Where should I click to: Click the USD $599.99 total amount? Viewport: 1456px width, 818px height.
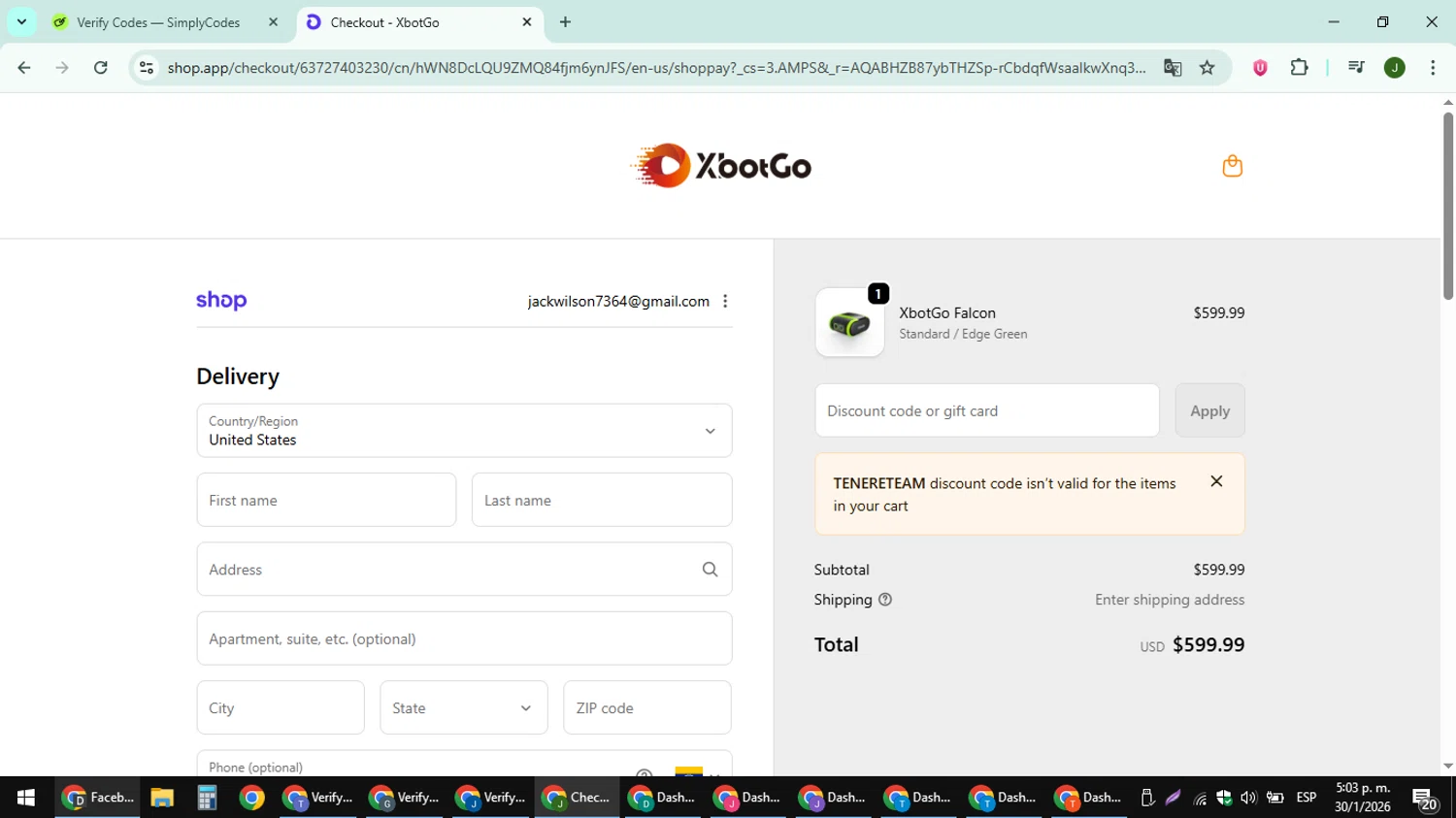coord(1192,645)
